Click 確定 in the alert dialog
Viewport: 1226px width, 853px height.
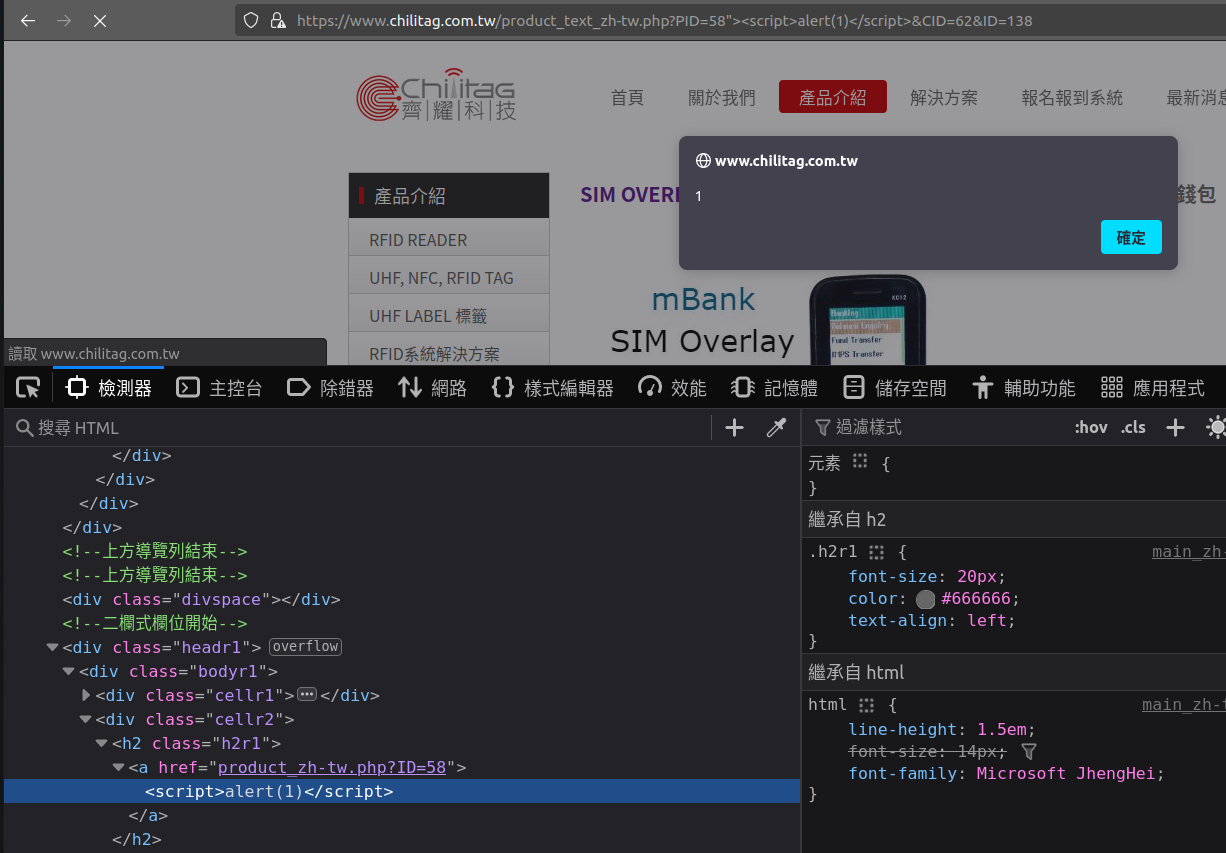1131,237
